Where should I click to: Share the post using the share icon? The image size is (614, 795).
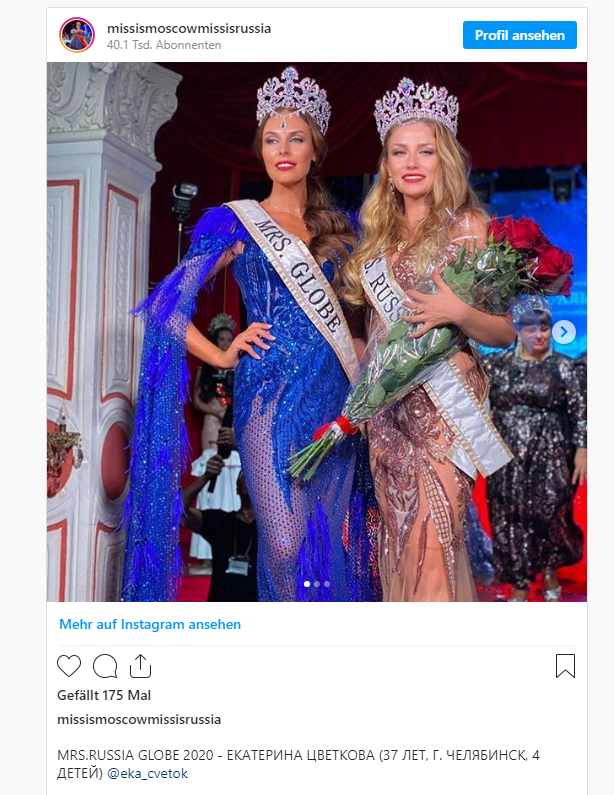pyautogui.click(x=140, y=666)
